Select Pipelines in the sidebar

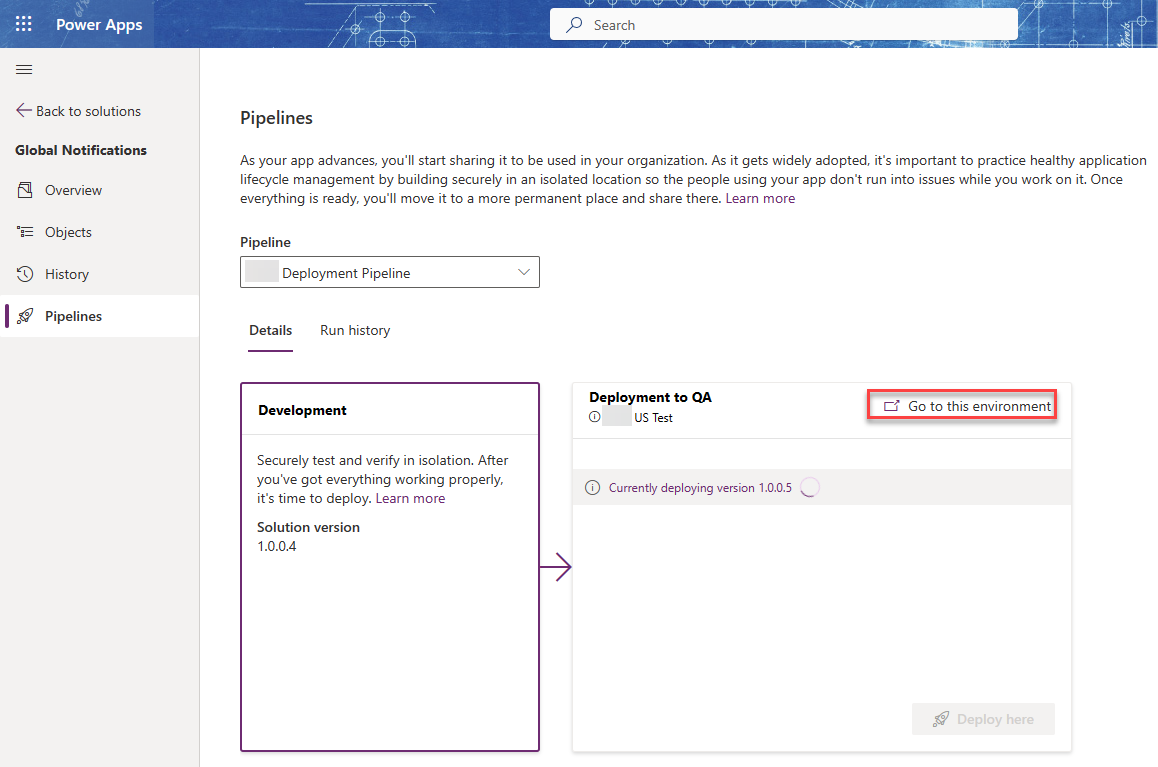pyautogui.click(x=100, y=316)
